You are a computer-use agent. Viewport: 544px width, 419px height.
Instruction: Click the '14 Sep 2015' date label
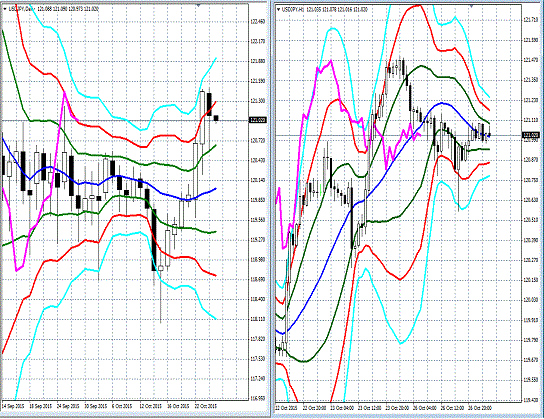point(12,406)
